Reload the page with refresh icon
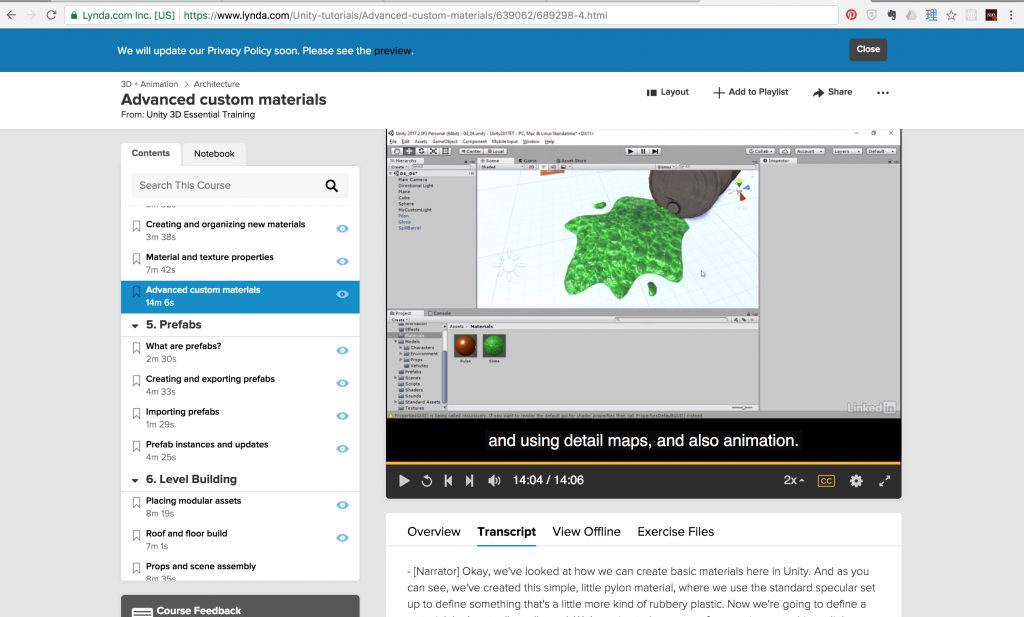1024x617 pixels. click(x=51, y=15)
